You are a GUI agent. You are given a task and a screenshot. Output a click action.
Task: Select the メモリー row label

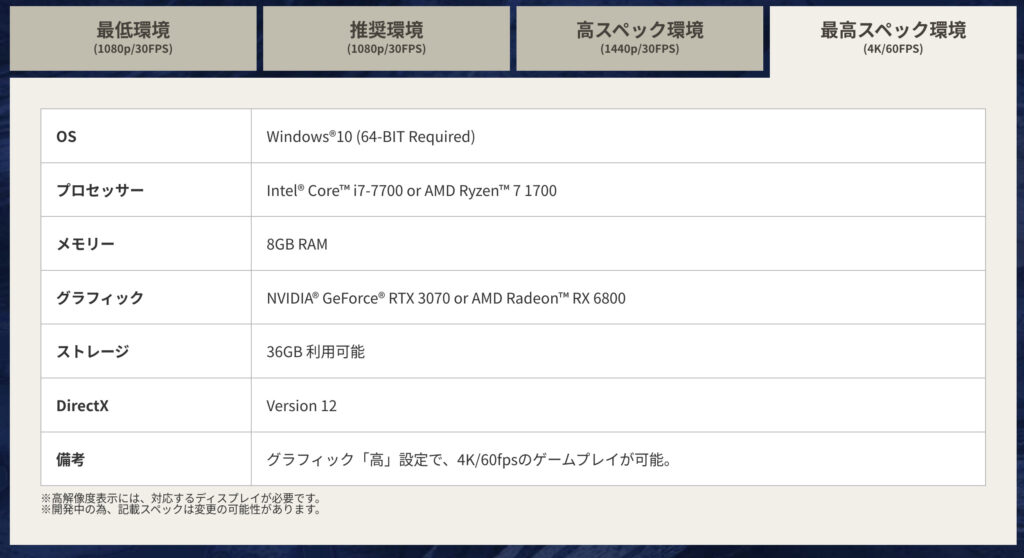pos(85,244)
